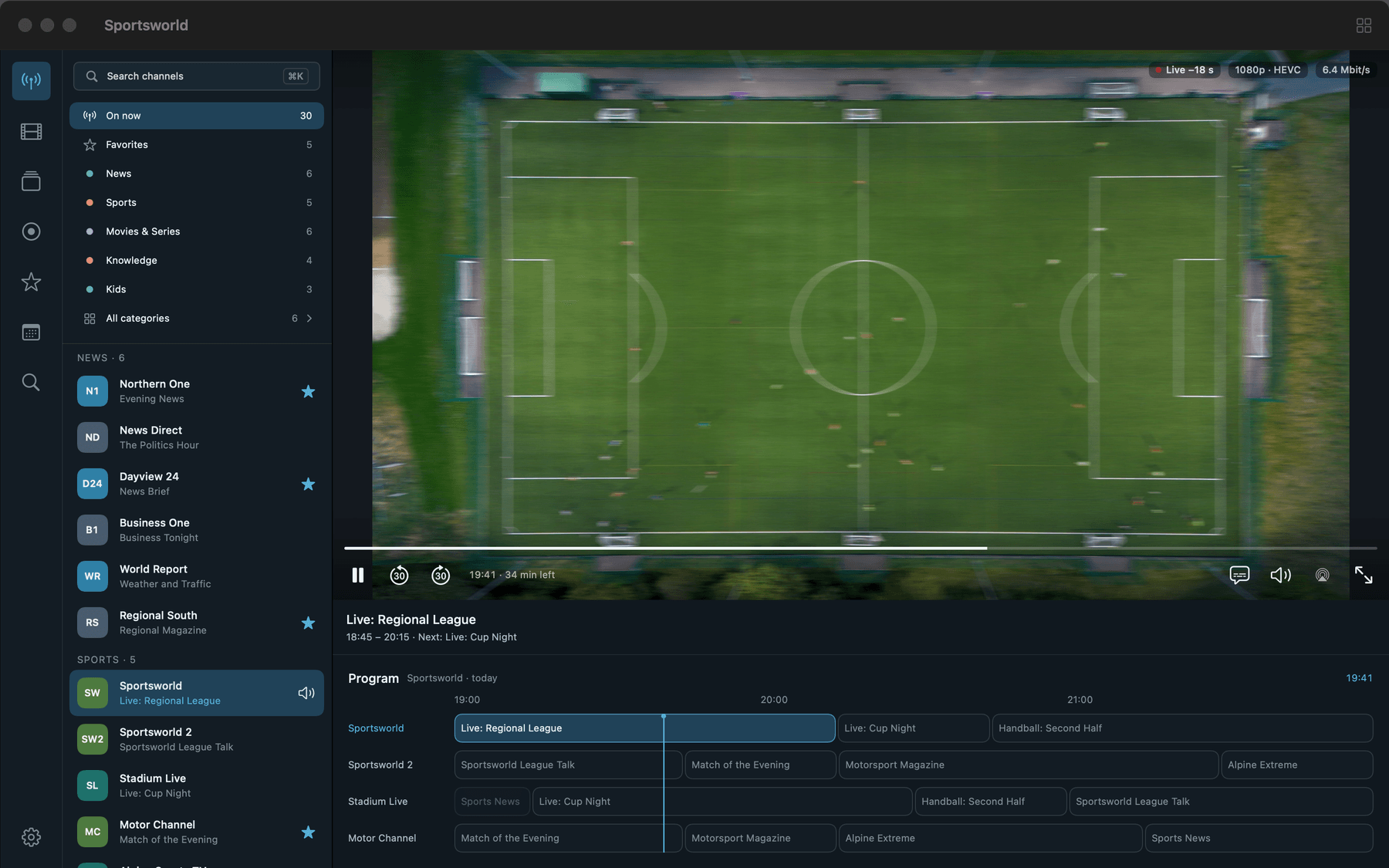The image size is (1389, 868).
Task: Jump to live via the Live –18 s badge
Action: pos(1185,69)
